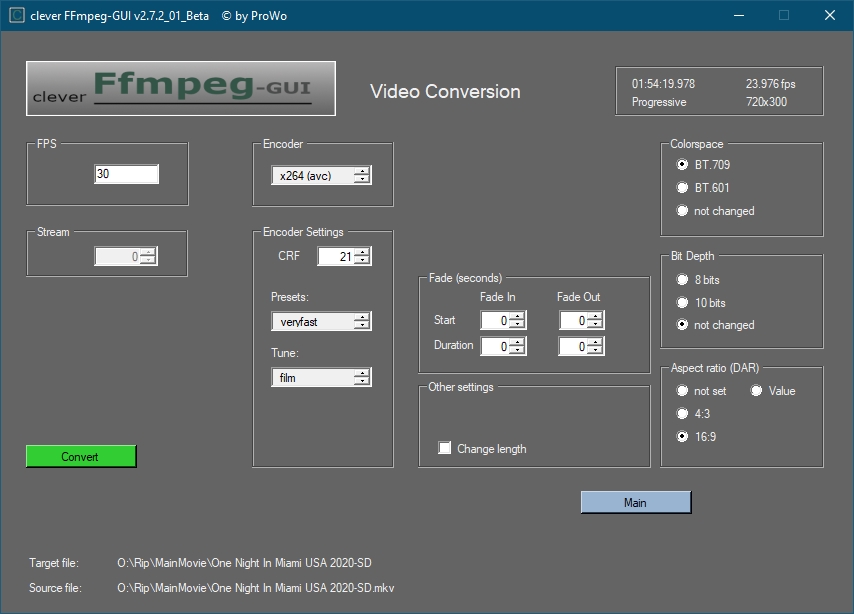Click the Fade In Duration spinner

pyautogui.click(x=496, y=346)
